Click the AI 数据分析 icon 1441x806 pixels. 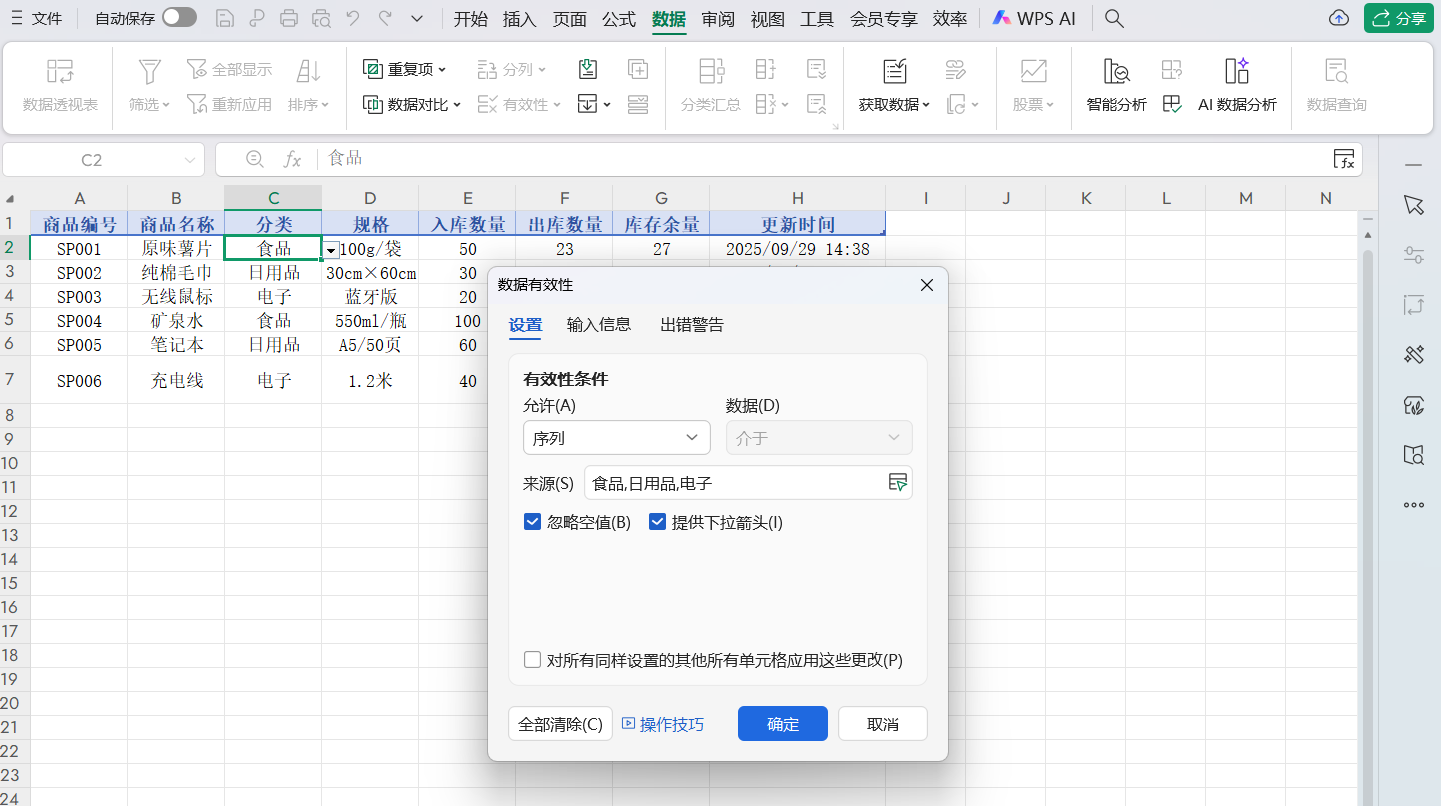(x=1237, y=71)
